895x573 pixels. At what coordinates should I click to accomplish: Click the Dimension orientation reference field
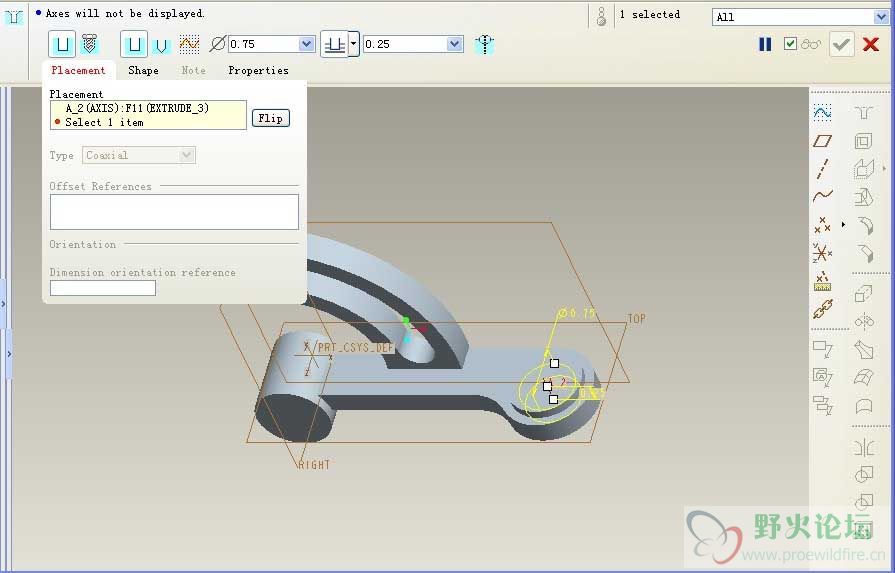(x=103, y=288)
